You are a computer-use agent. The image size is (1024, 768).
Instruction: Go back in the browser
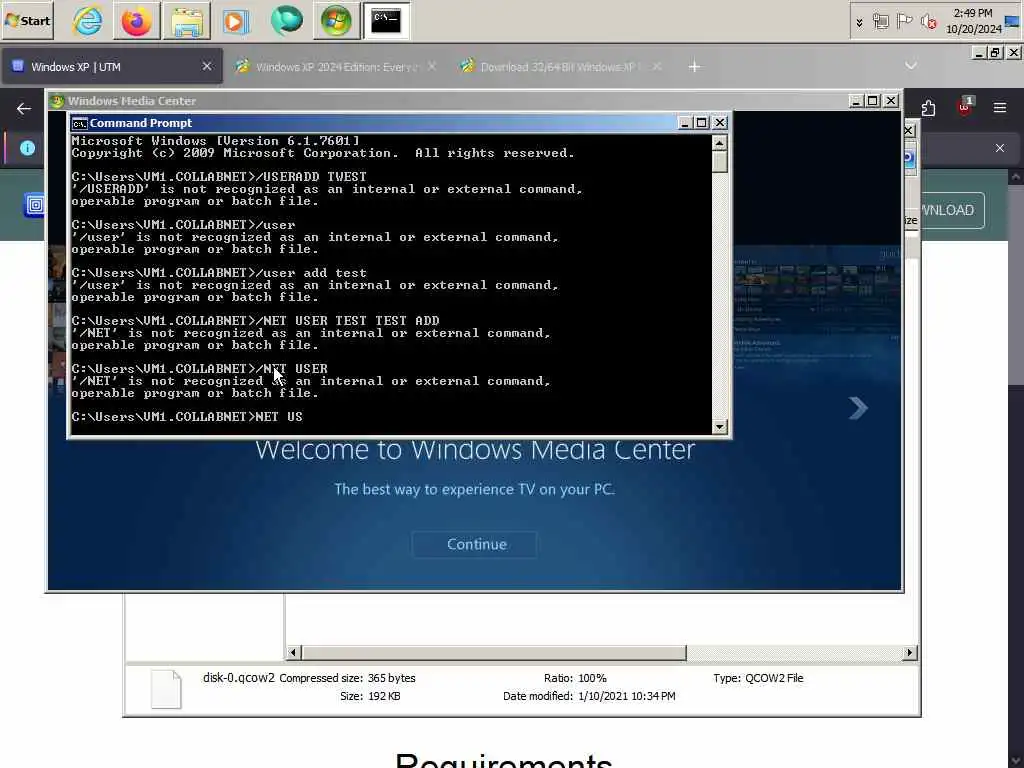[x=24, y=108]
